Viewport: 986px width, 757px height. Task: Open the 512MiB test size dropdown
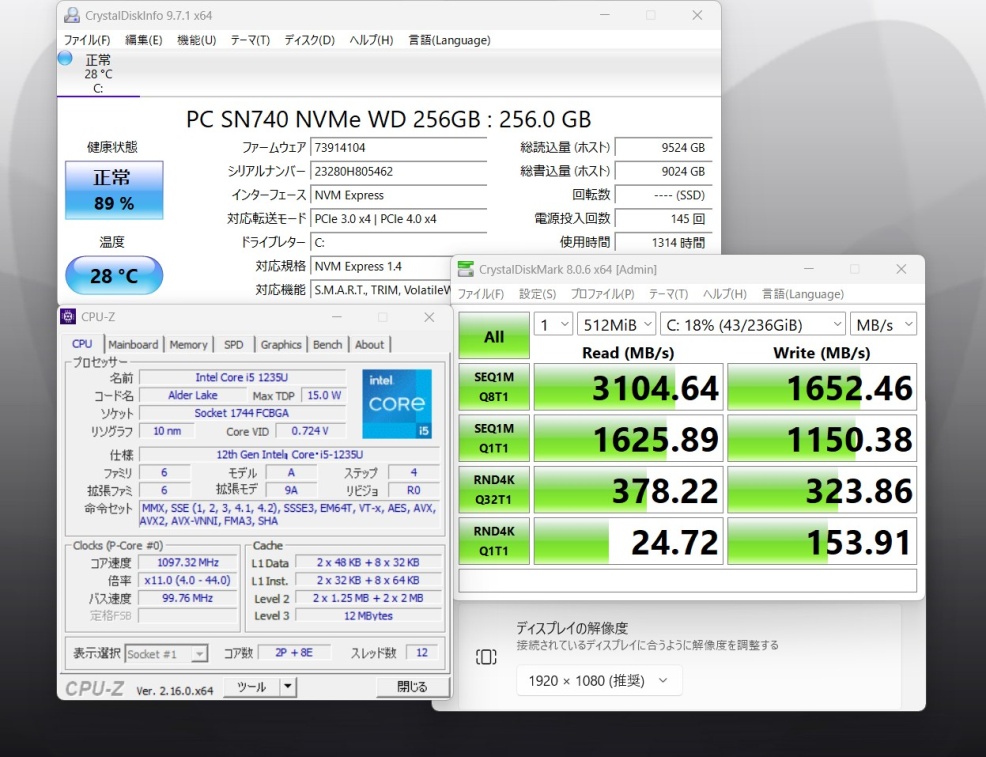616,325
